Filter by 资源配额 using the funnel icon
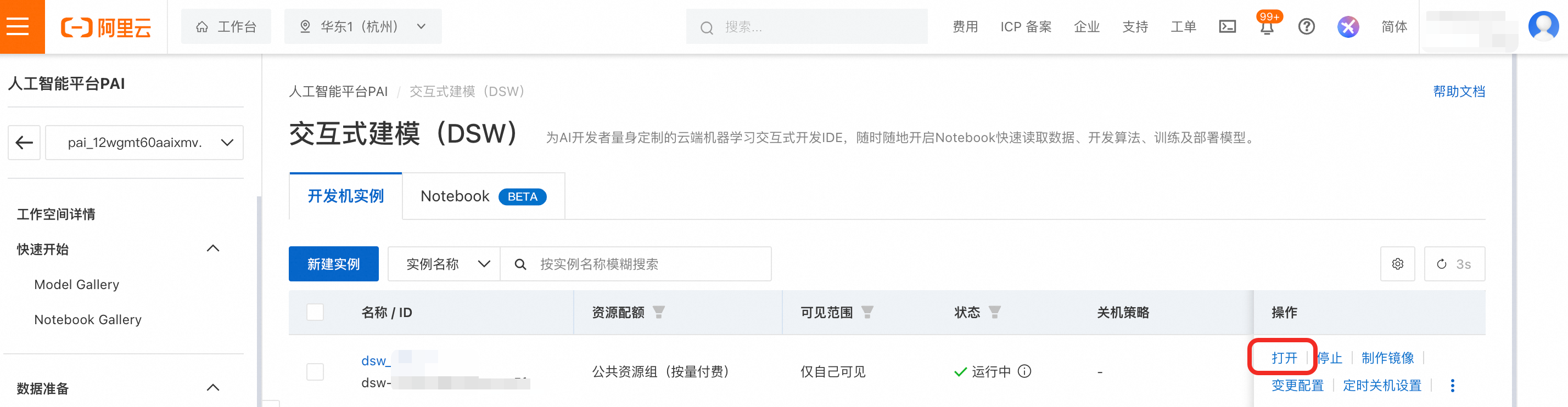The width and height of the screenshot is (1568, 407). [x=659, y=312]
